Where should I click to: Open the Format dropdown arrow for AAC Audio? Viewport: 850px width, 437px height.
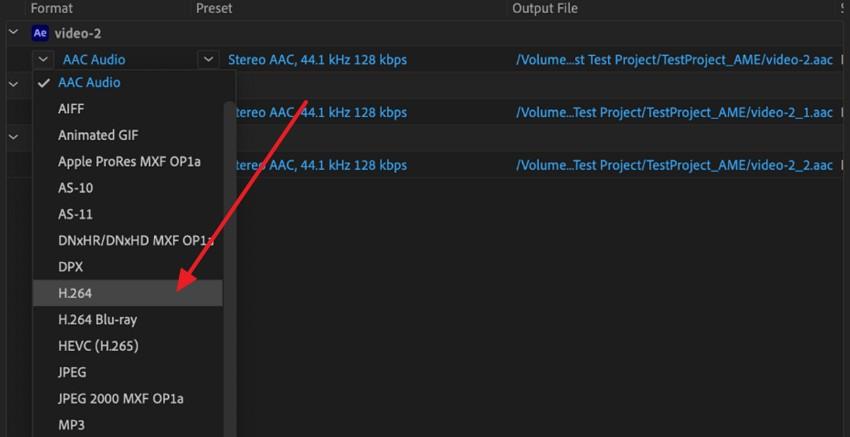[x=43, y=59]
